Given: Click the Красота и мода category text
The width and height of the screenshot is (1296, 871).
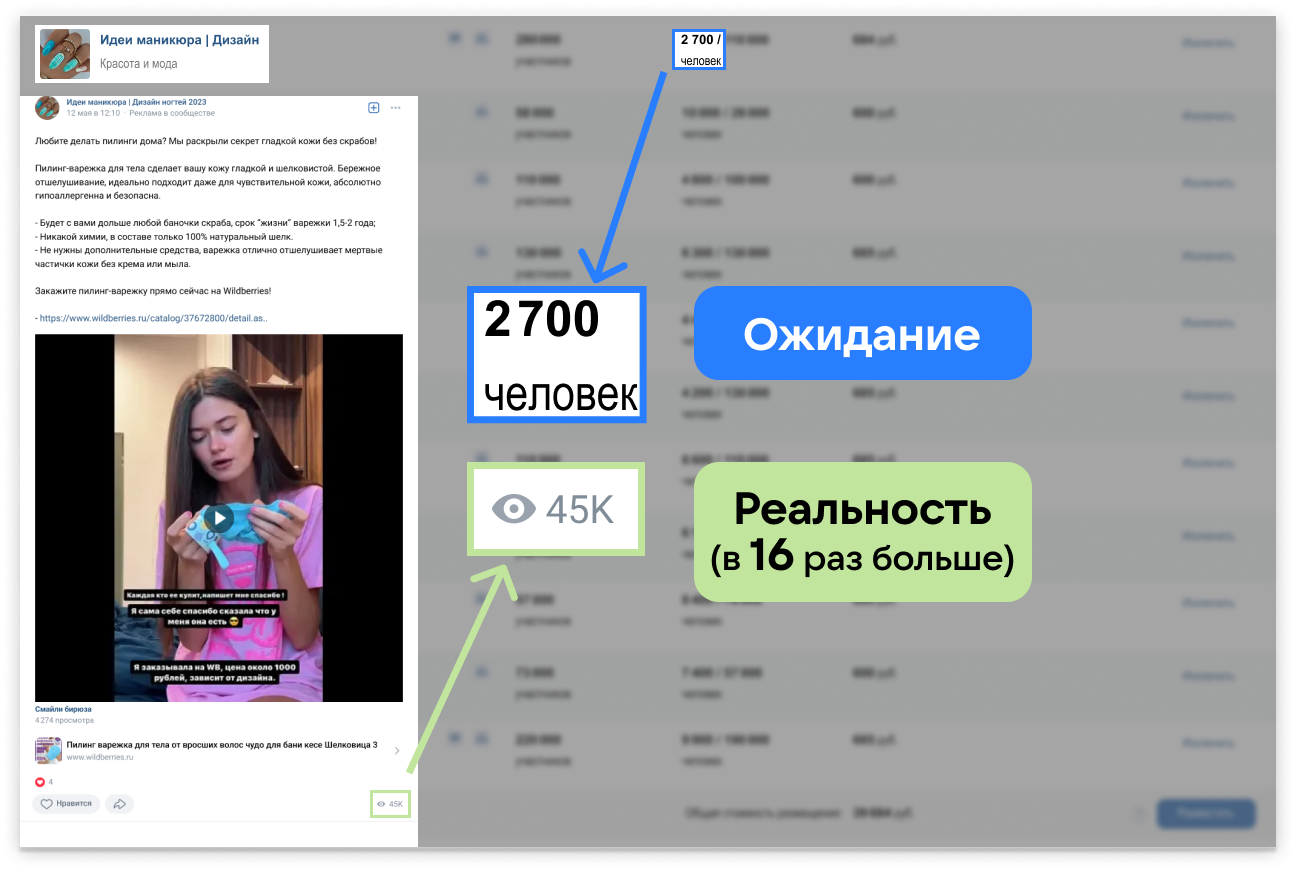Looking at the screenshot, I should pos(138,64).
